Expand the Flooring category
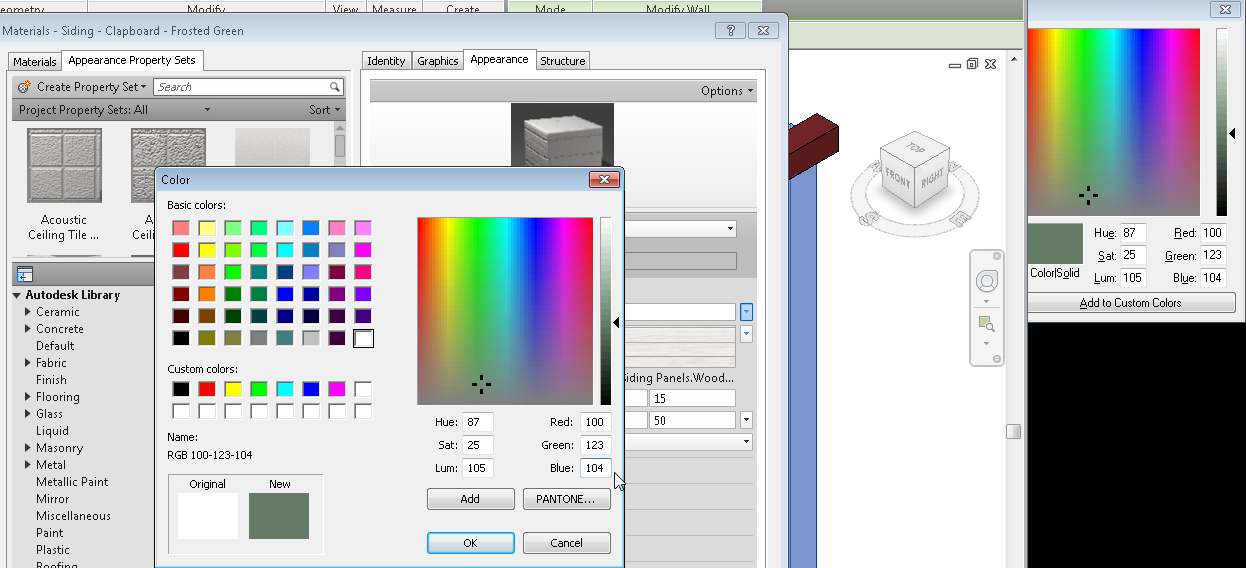1246x568 pixels. (x=28, y=397)
